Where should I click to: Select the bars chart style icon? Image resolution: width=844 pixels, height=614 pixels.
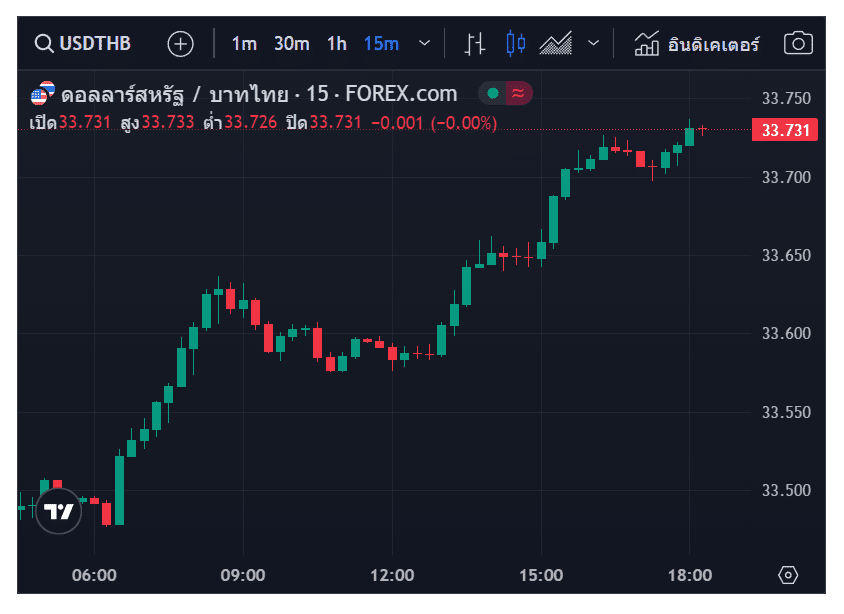476,44
